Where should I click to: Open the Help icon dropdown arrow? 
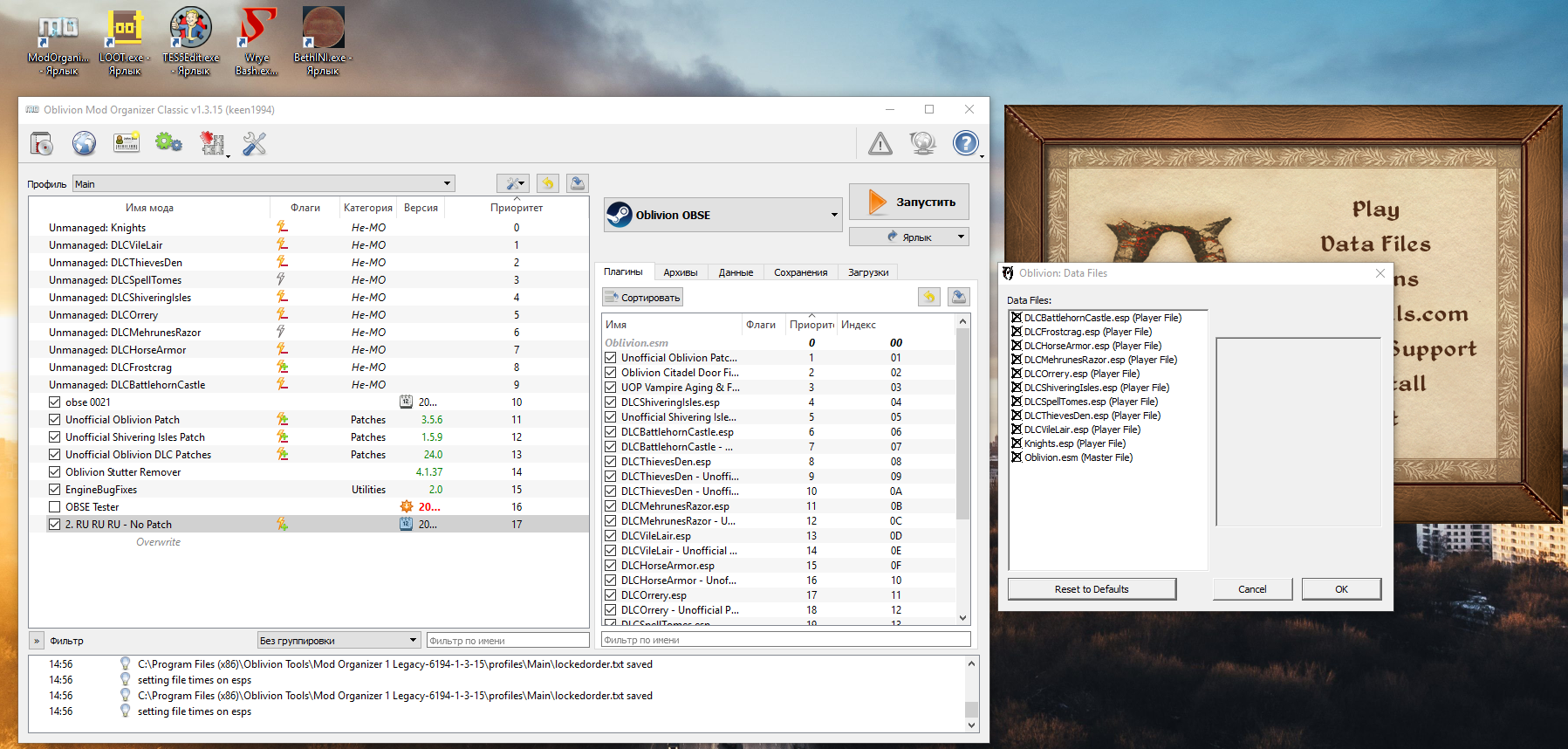click(x=982, y=156)
